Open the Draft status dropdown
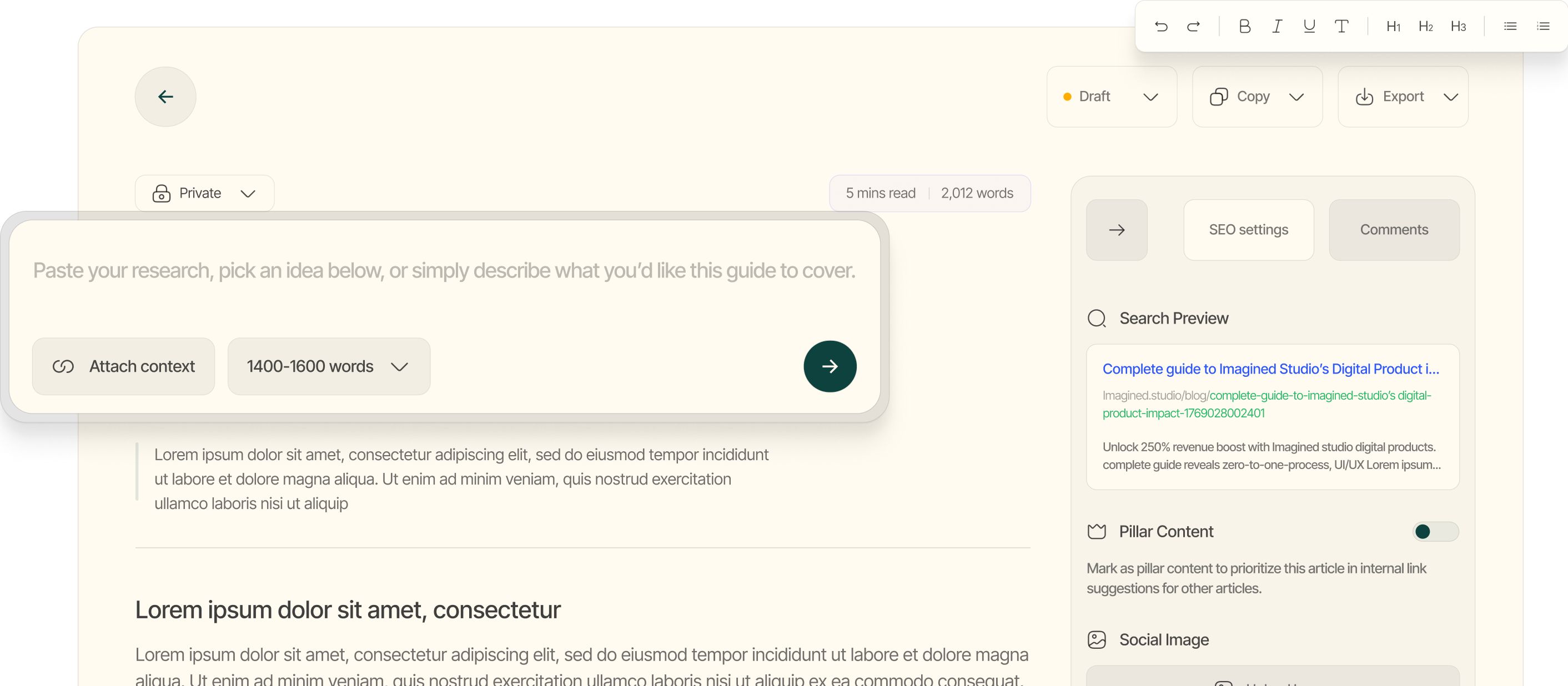1568x686 pixels. [x=1111, y=96]
